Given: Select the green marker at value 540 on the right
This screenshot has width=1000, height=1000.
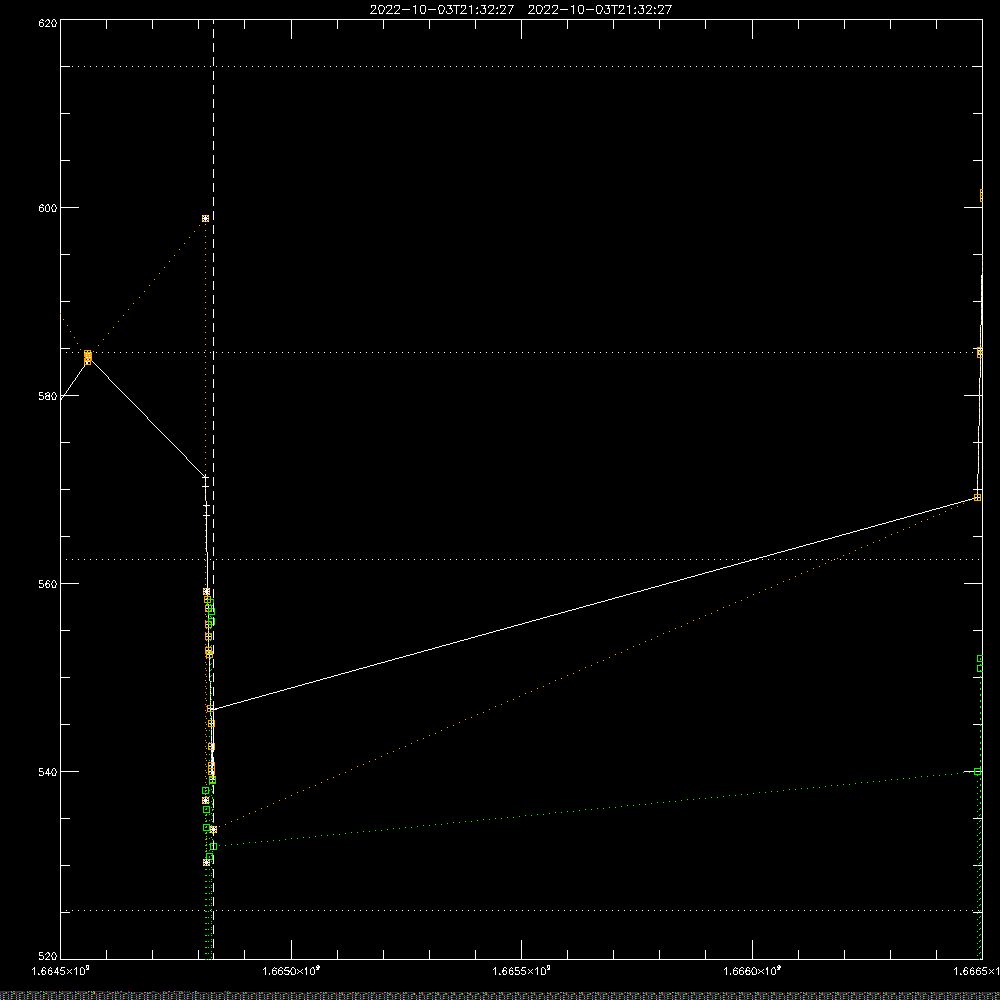Looking at the screenshot, I should 977,772.
